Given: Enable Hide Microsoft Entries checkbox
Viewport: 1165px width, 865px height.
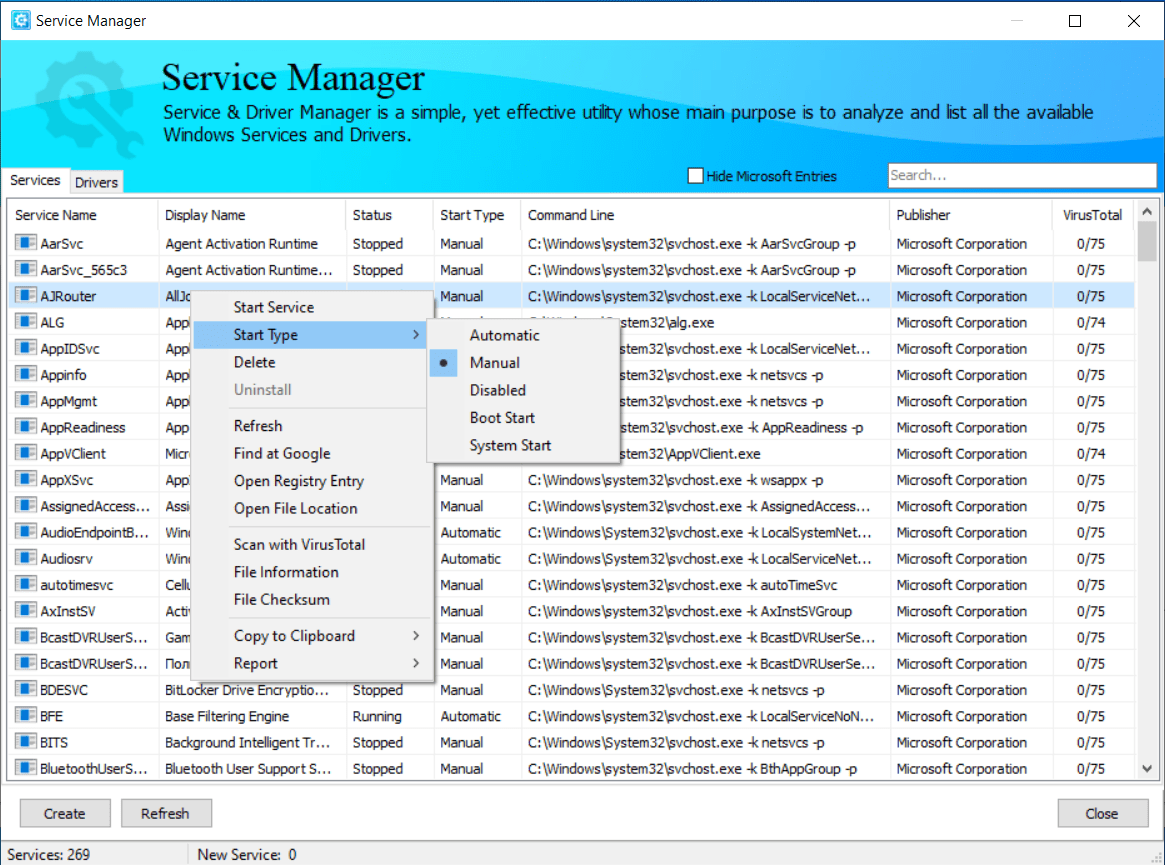Looking at the screenshot, I should tap(695, 176).
